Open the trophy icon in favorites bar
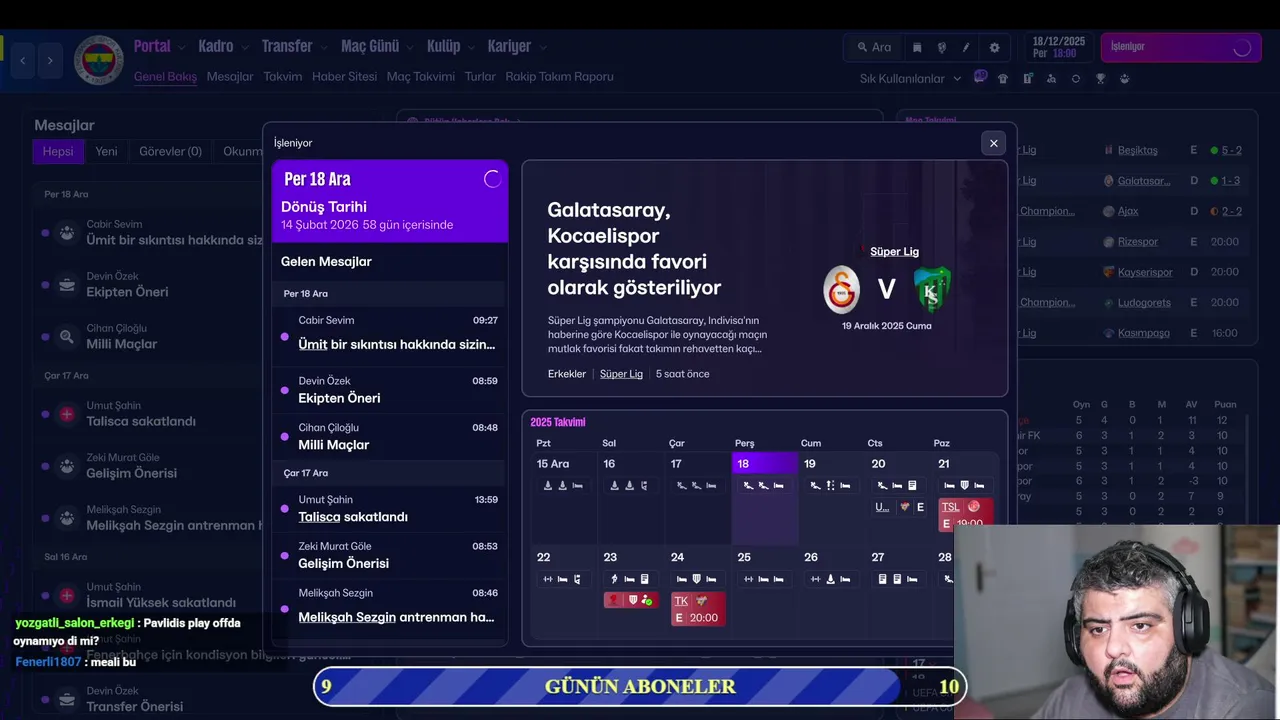This screenshot has height=720, width=1280. tap(1100, 78)
